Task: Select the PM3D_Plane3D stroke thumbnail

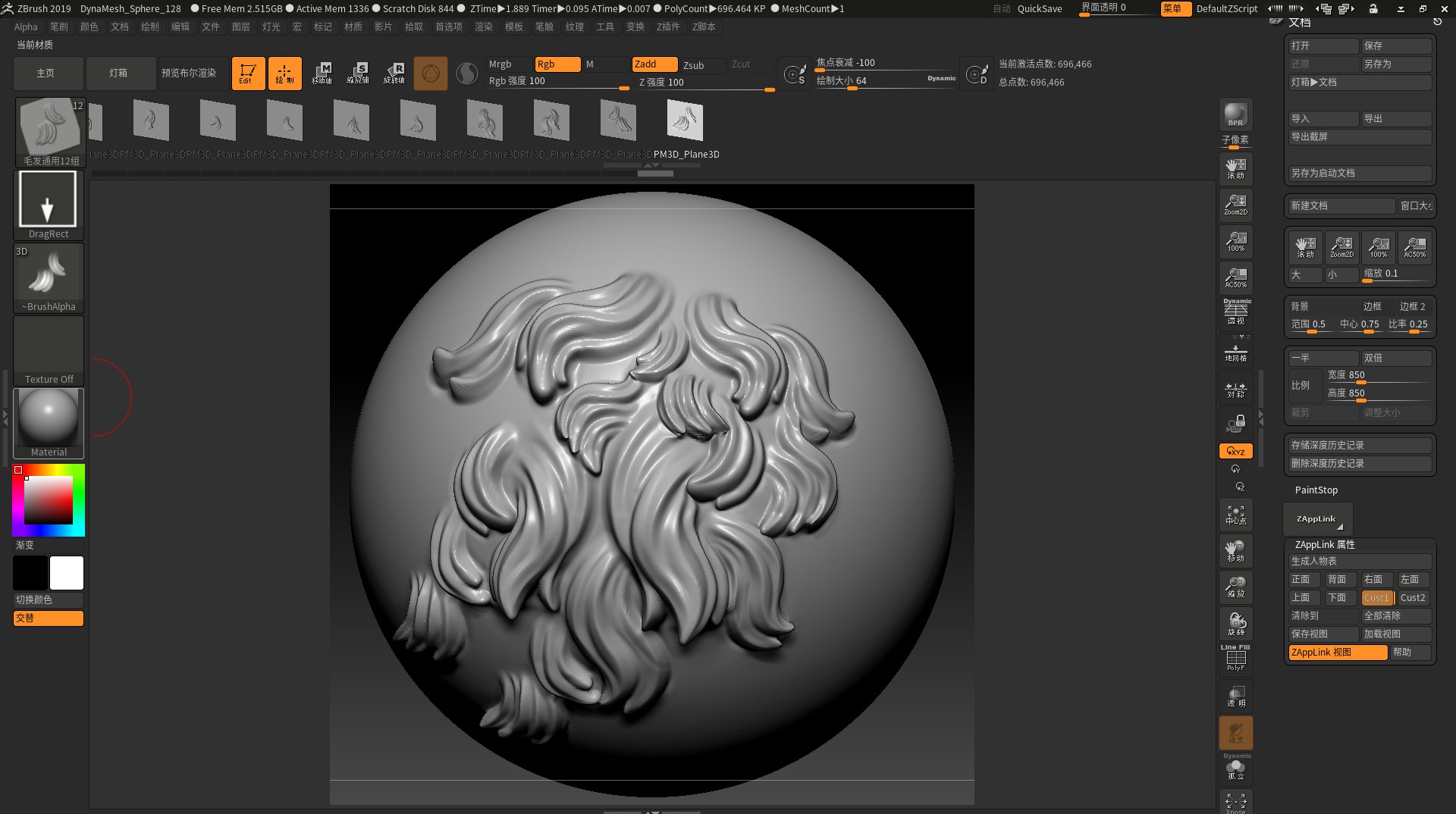Action: pos(685,120)
